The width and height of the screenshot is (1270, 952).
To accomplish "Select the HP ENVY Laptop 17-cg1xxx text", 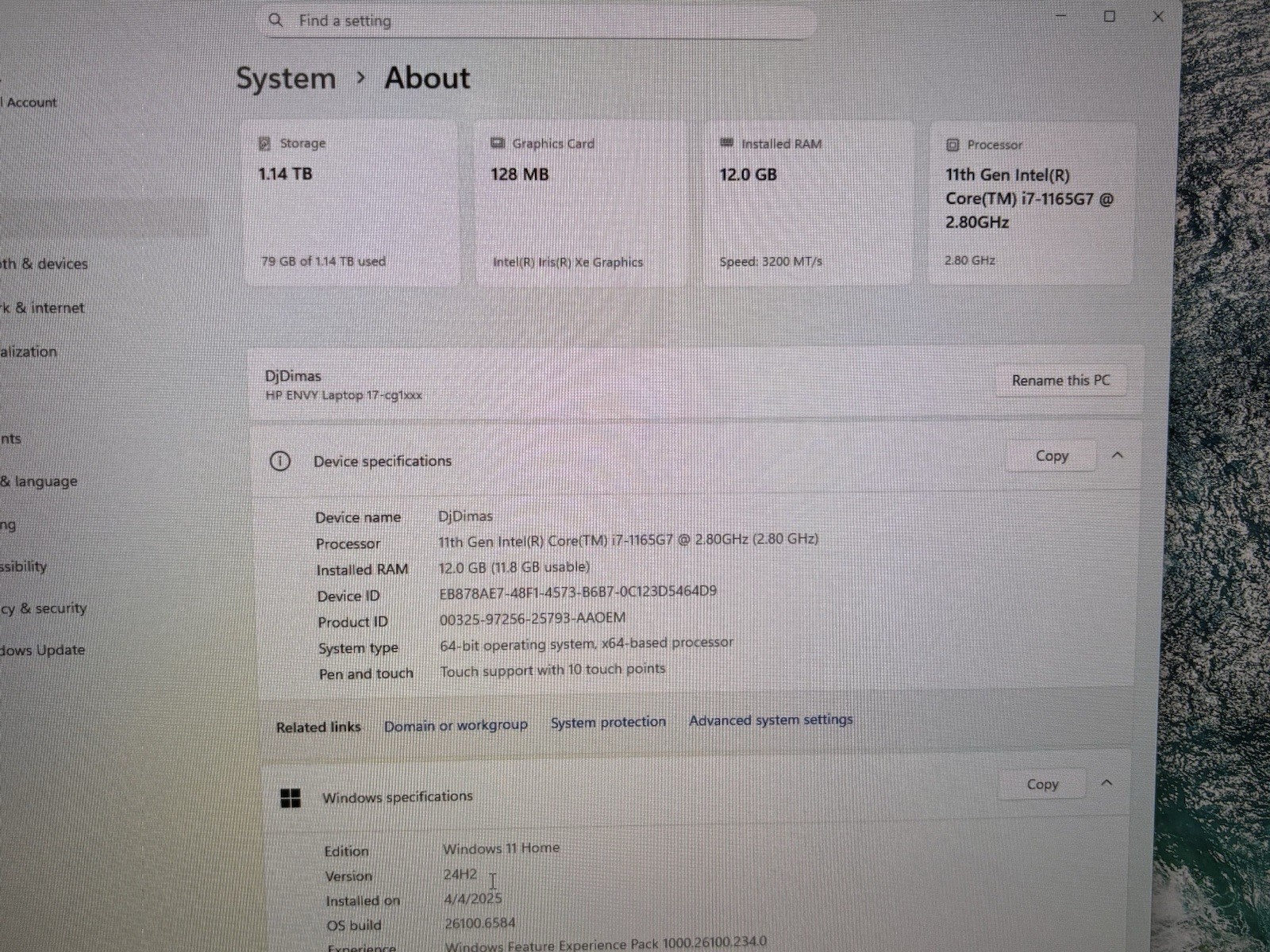I will click(x=344, y=395).
